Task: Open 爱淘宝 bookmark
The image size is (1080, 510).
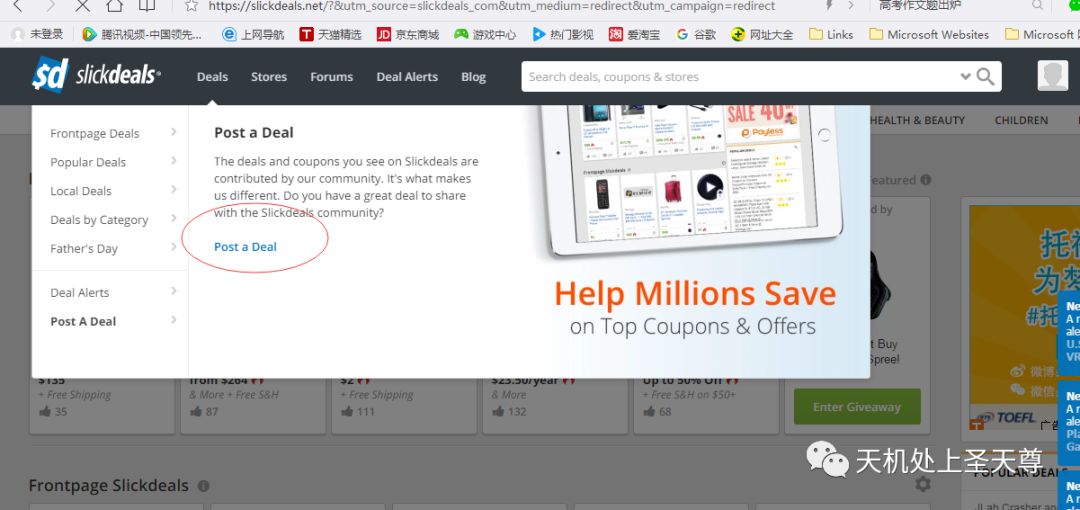Action: 634,34
